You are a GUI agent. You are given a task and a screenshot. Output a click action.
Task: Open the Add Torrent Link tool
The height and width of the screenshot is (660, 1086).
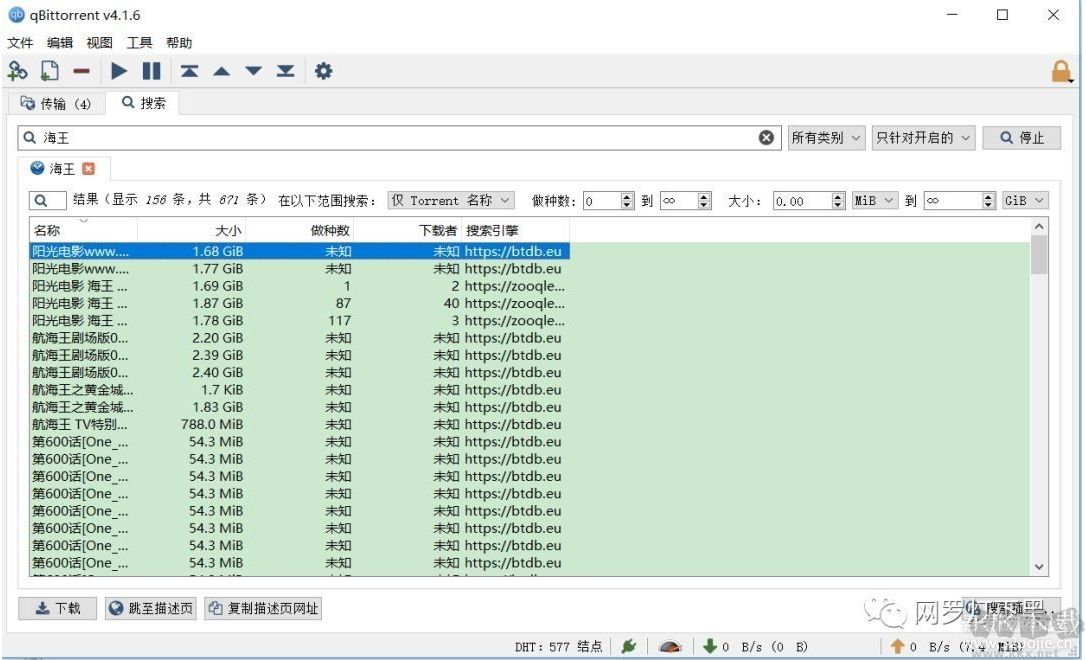point(18,71)
